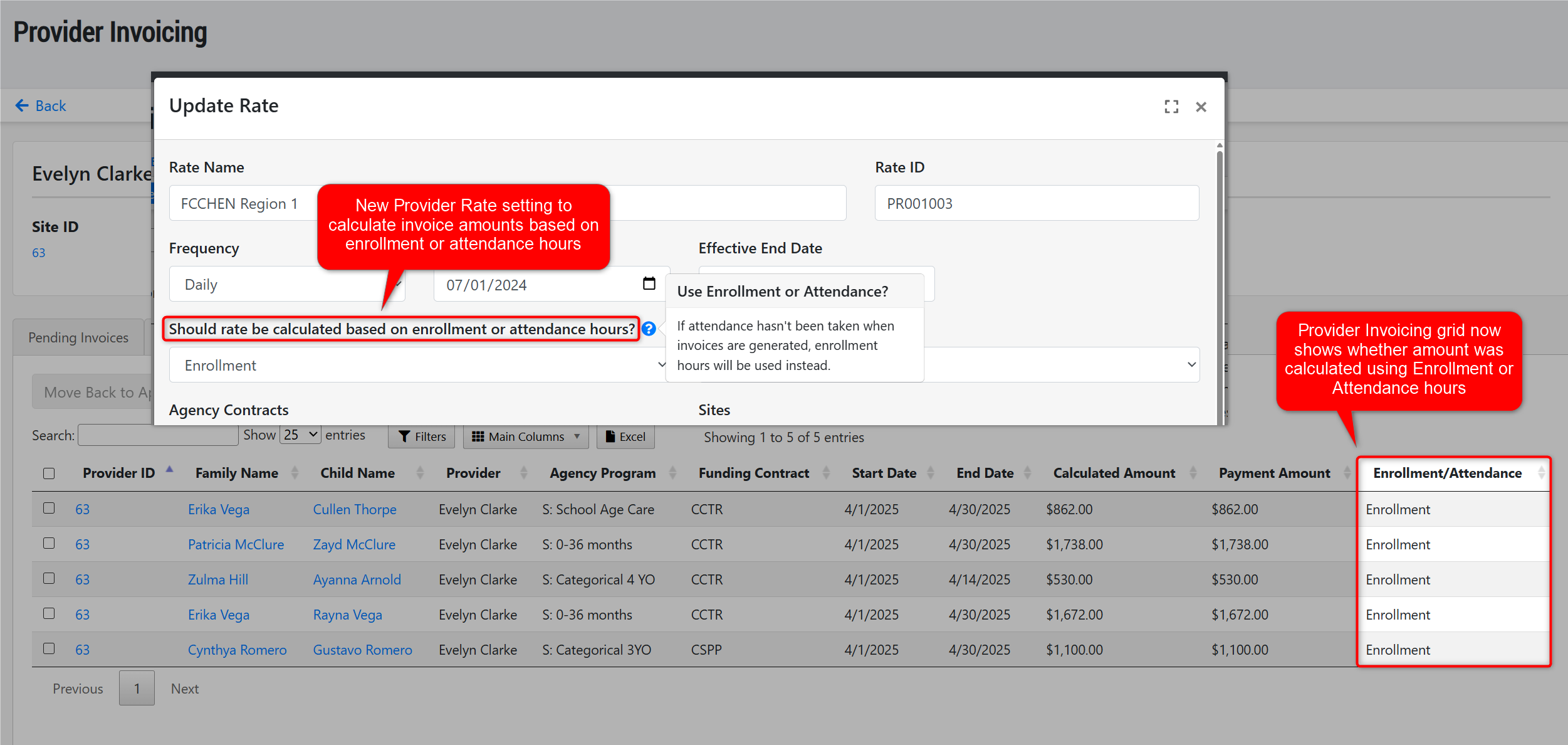The image size is (1568, 745).
Task: Click the Next pagination button
Action: click(184, 689)
